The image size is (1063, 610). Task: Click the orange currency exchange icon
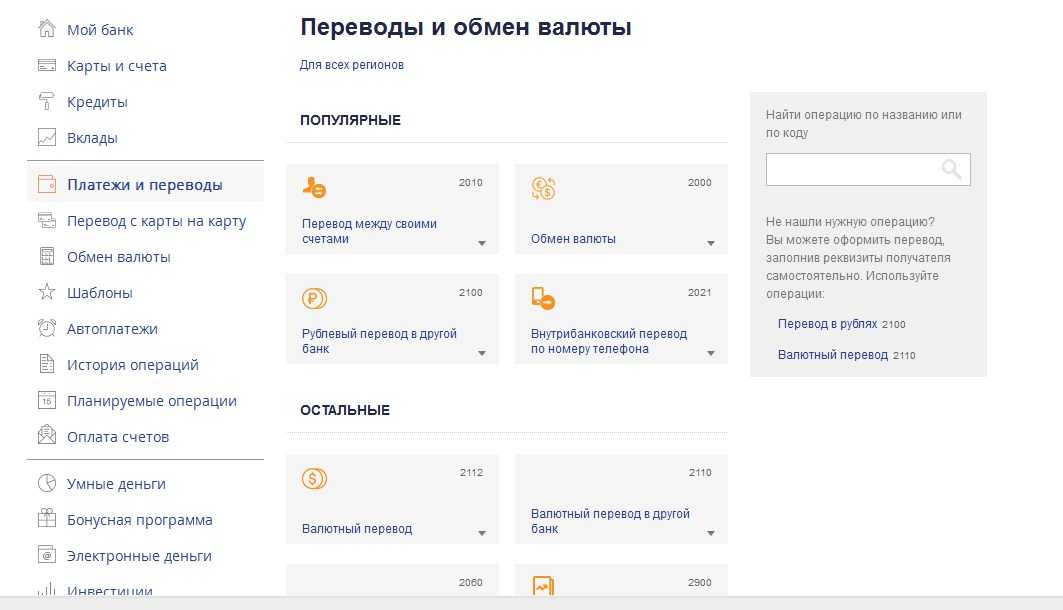click(x=543, y=188)
